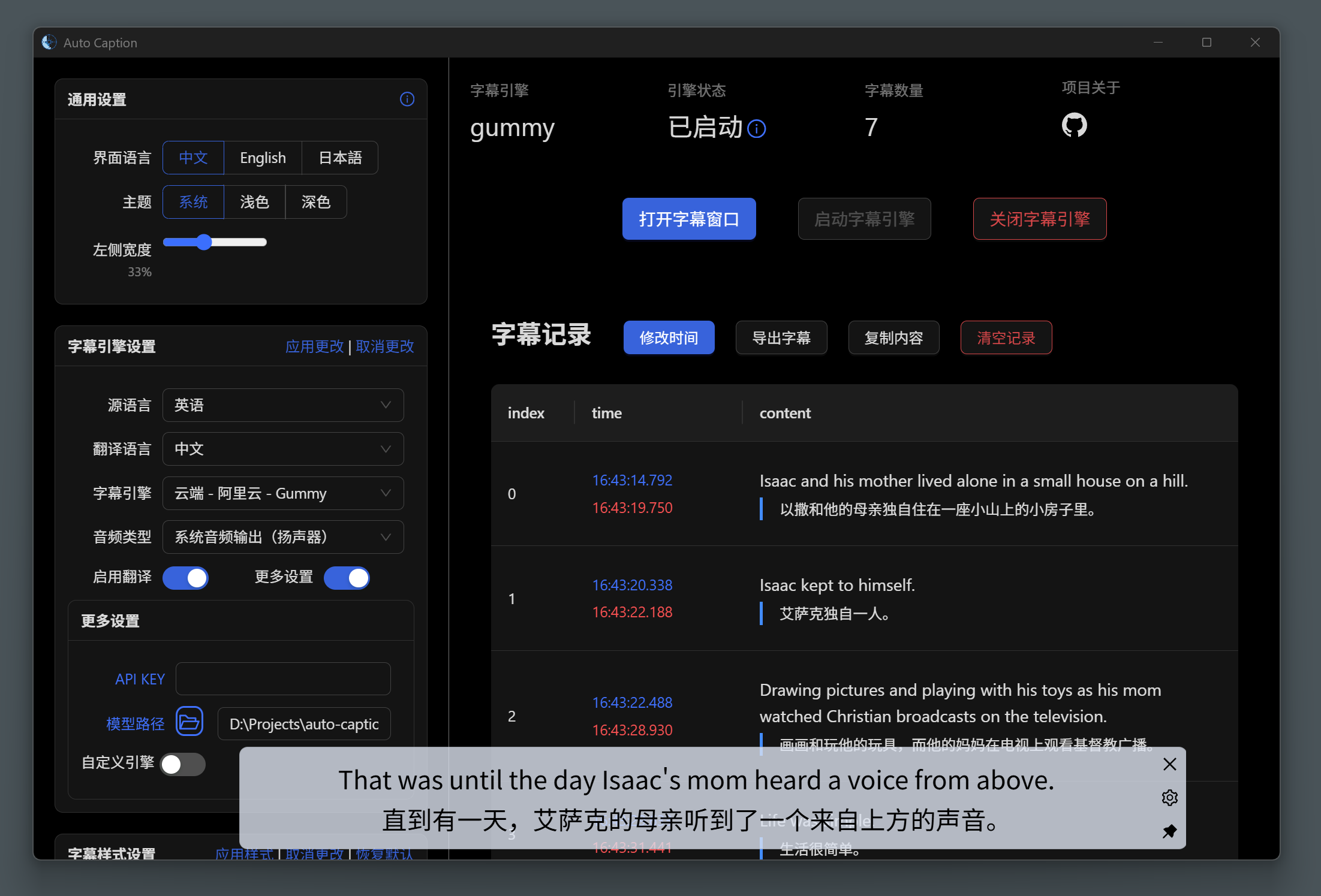Focus the API KEY input field

point(283,679)
